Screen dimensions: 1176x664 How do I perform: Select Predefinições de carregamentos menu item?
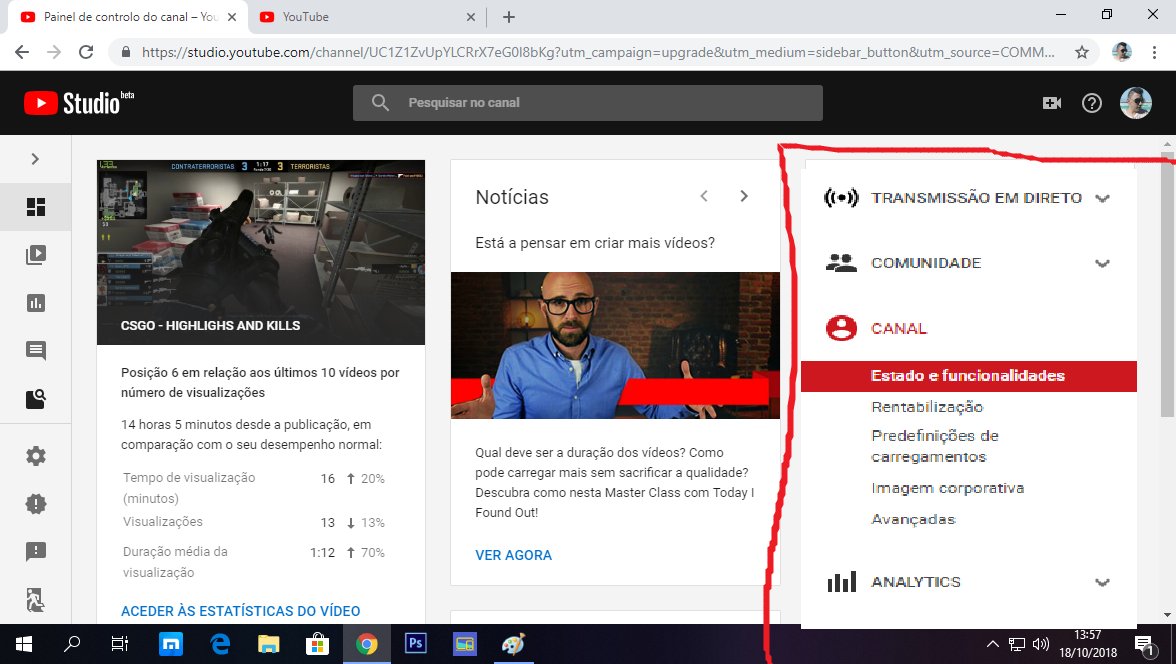point(934,446)
